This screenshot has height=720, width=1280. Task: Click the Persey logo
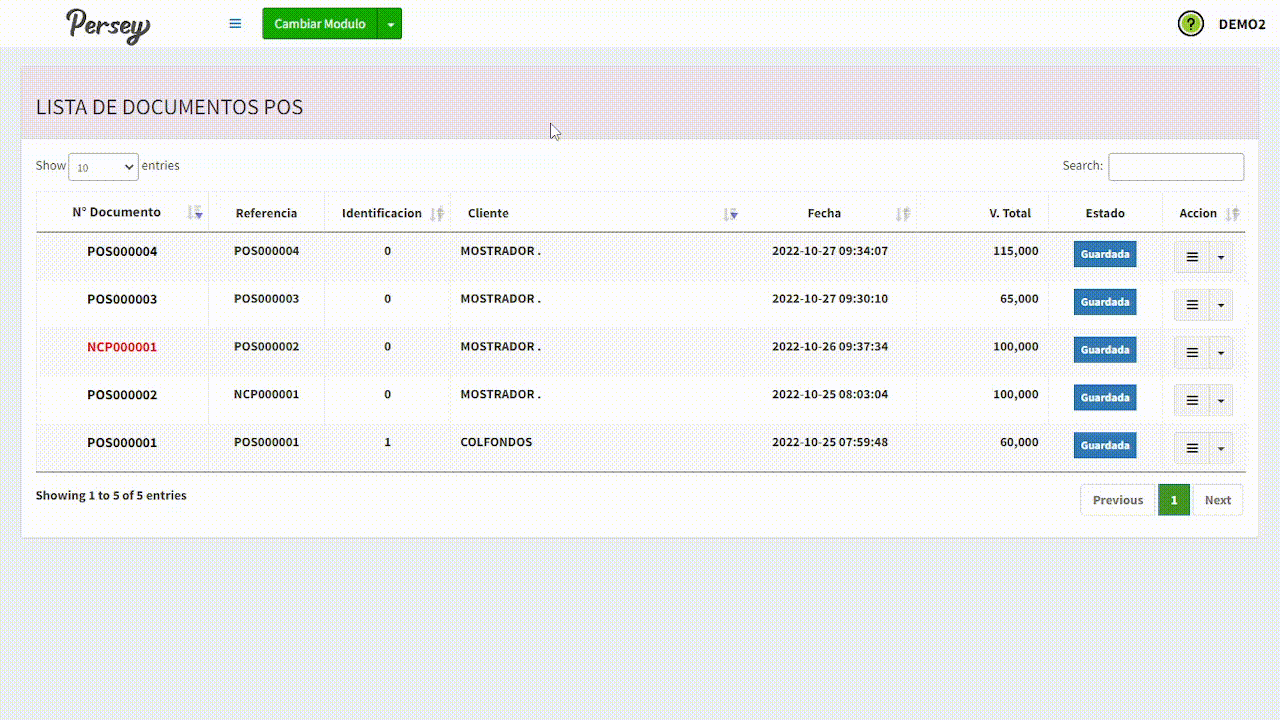108,25
